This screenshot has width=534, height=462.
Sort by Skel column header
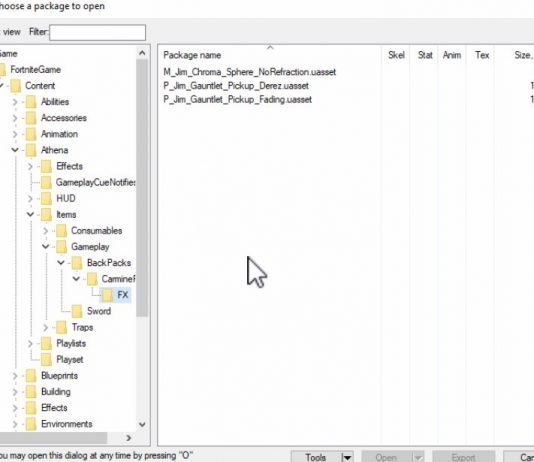(396, 55)
